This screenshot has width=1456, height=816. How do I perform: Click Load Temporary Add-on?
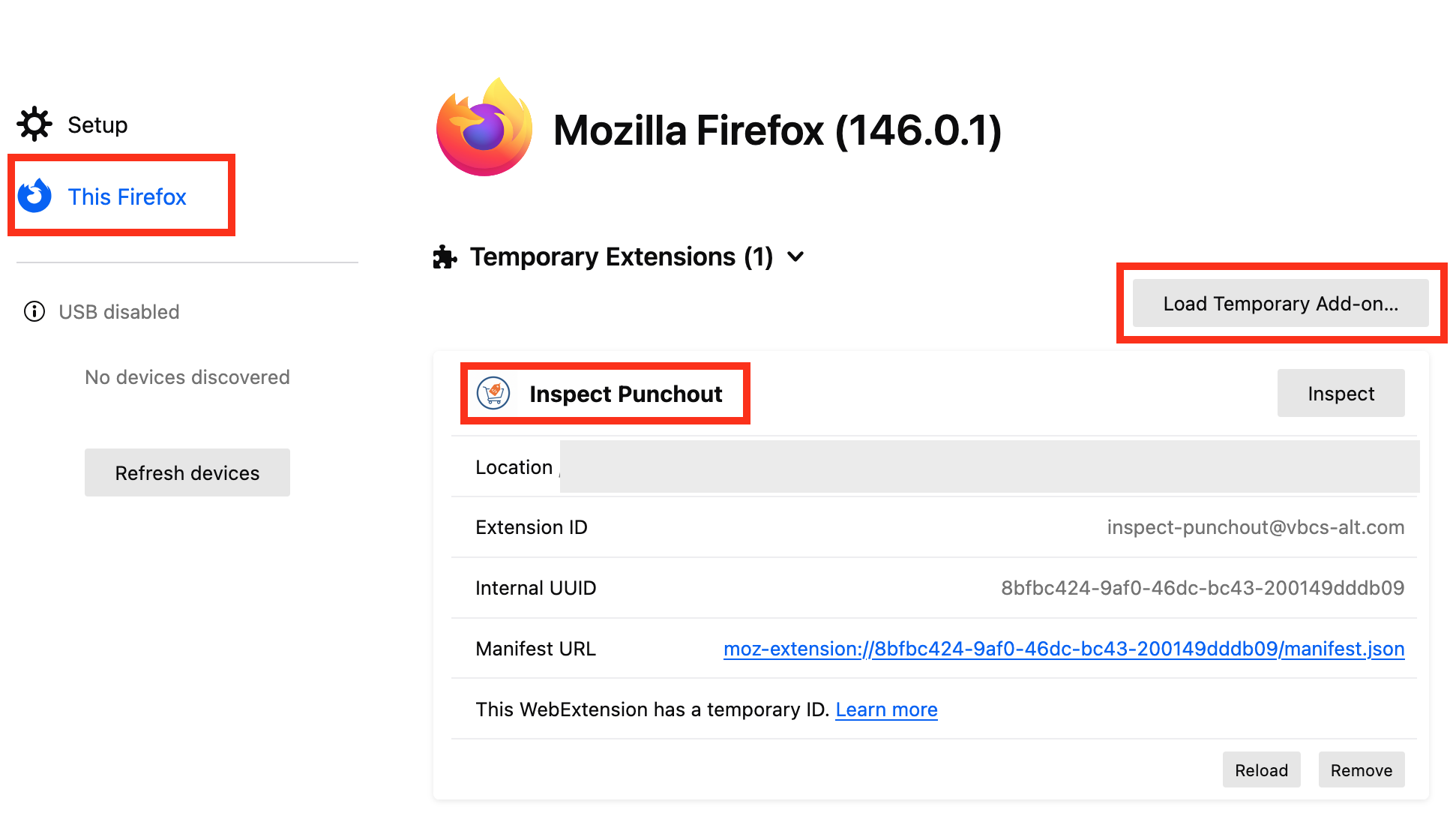tap(1280, 303)
